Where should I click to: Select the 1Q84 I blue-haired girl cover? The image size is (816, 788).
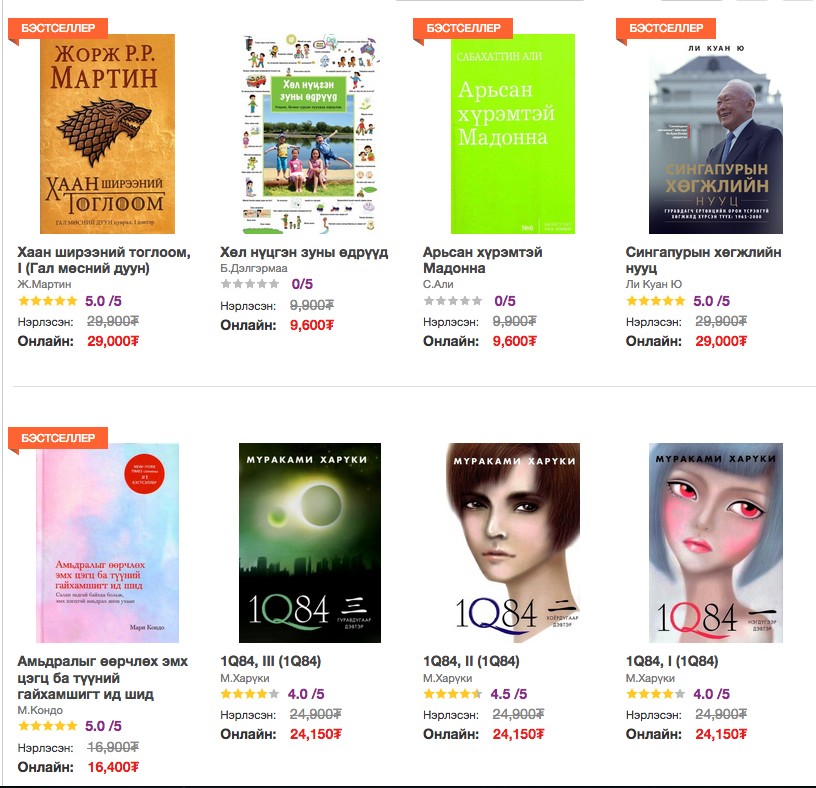pyautogui.click(x=716, y=543)
